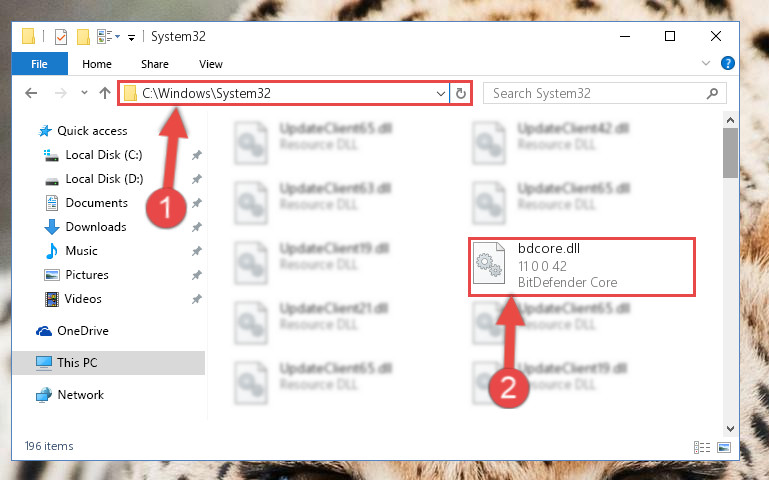Refresh the System32 folder view

(x=461, y=93)
